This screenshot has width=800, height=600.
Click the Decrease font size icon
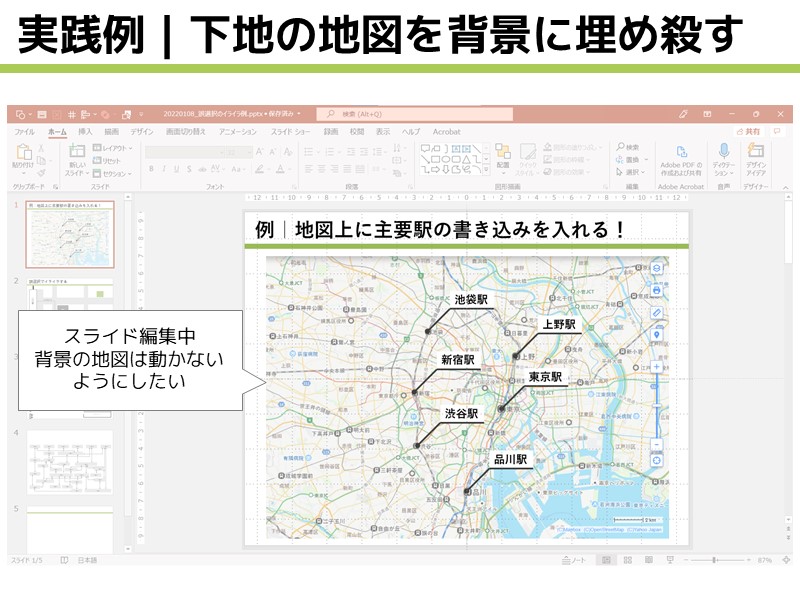273,152
